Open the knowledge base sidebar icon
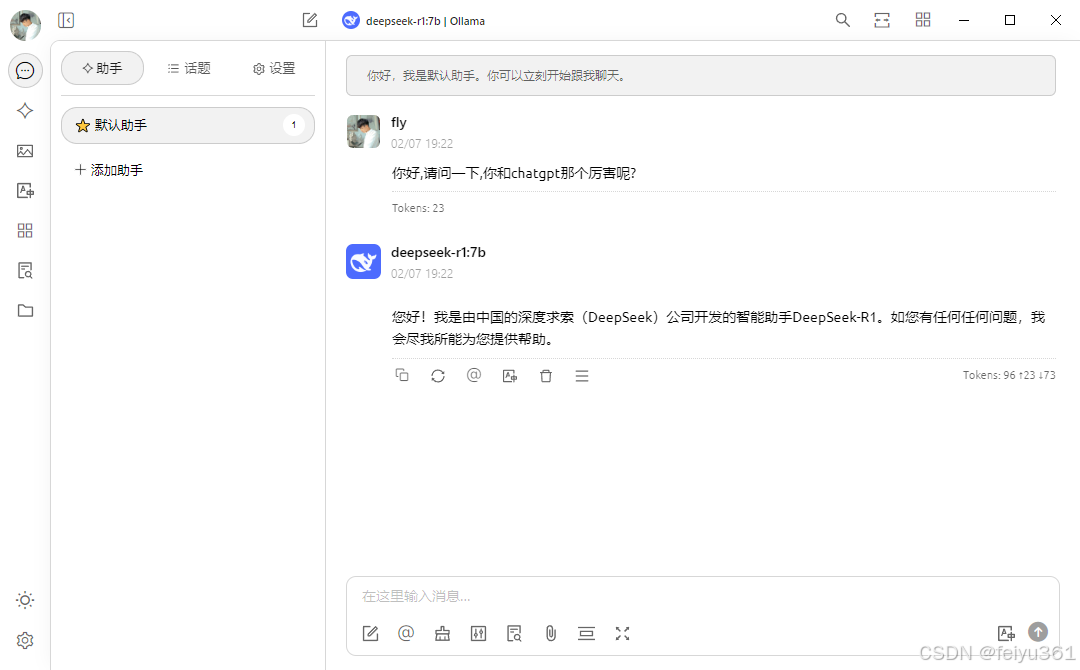 pyautogui.click(x=25, y=271)
